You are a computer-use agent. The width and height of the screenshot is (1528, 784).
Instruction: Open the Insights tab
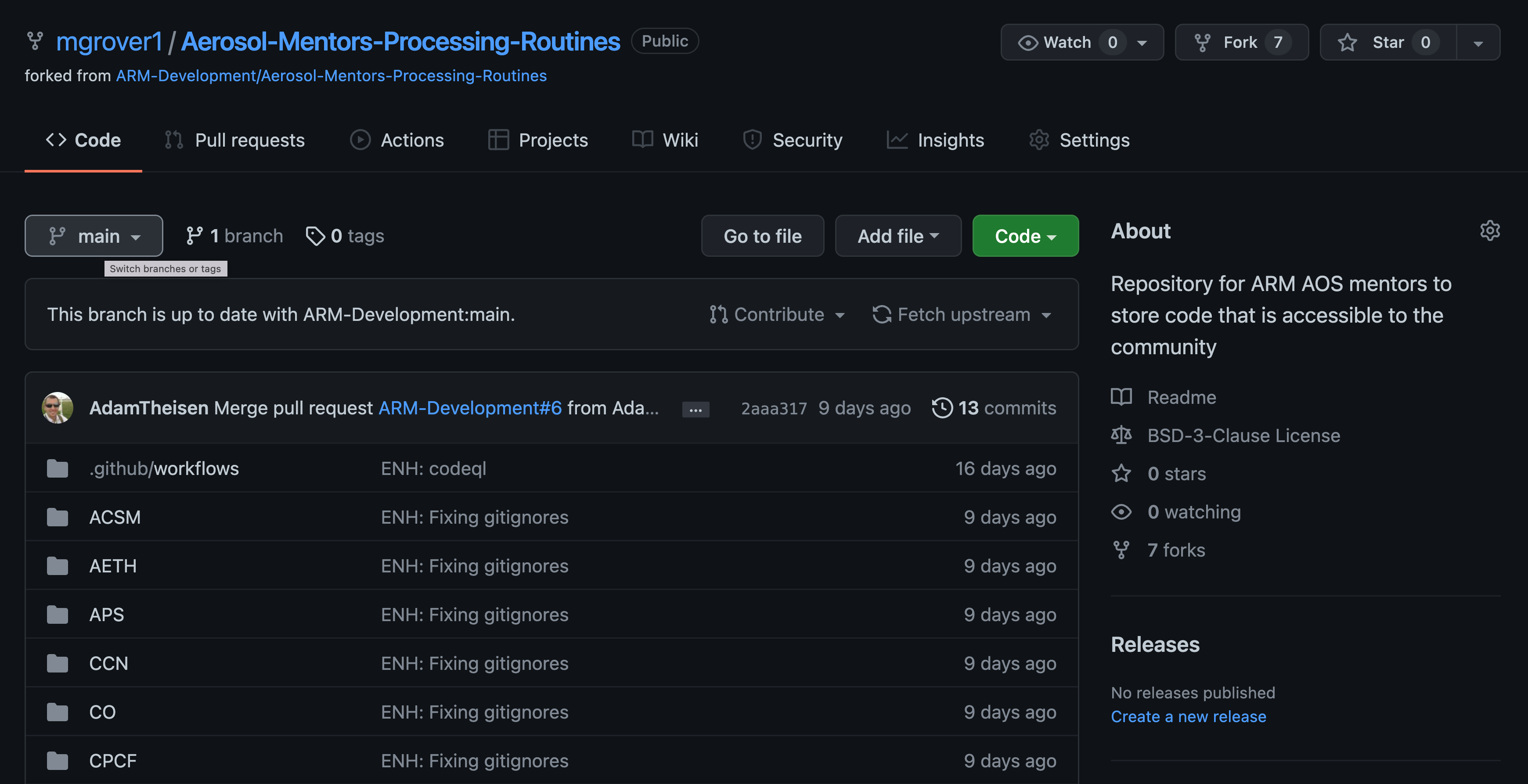pyautogui.click(x=935, y=140)
